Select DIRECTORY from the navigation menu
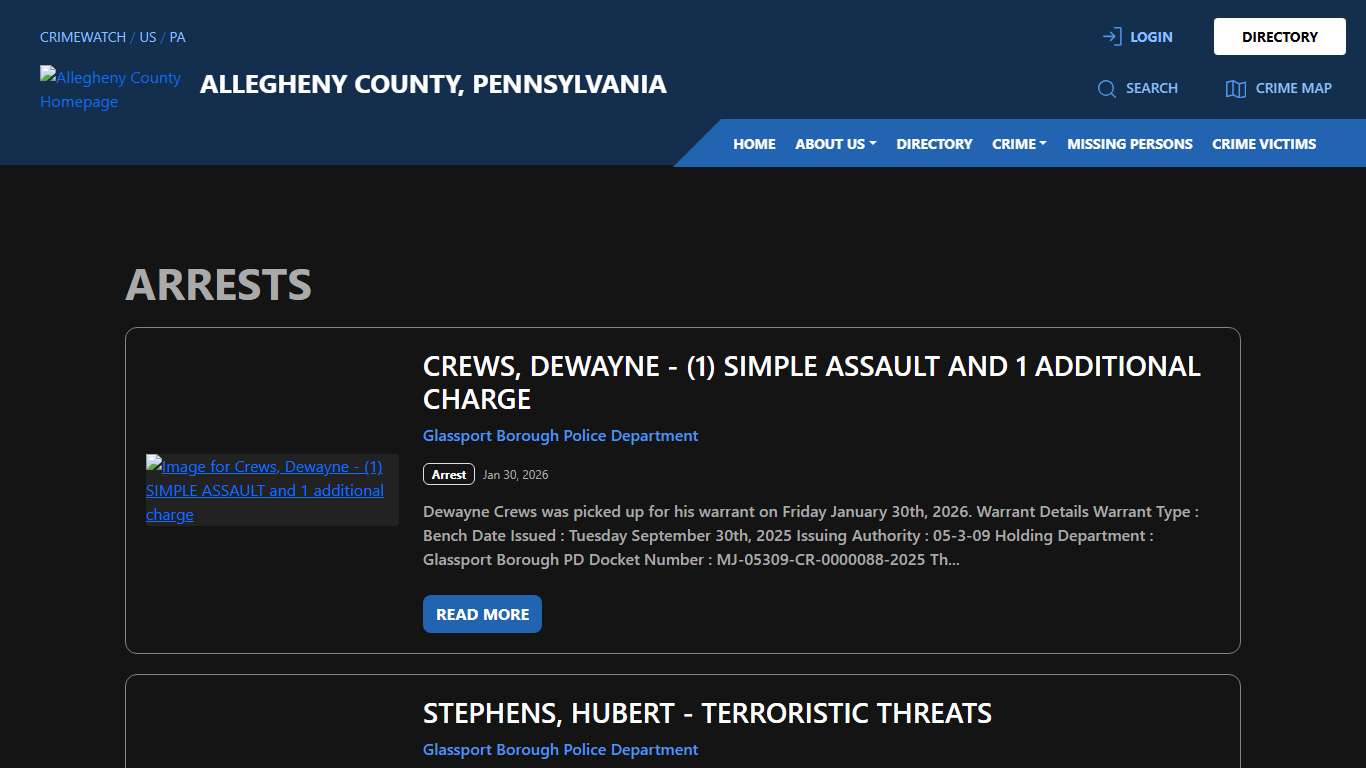Image resolution: width=1366 pixels, height=768 pixels. pos(934,143)
